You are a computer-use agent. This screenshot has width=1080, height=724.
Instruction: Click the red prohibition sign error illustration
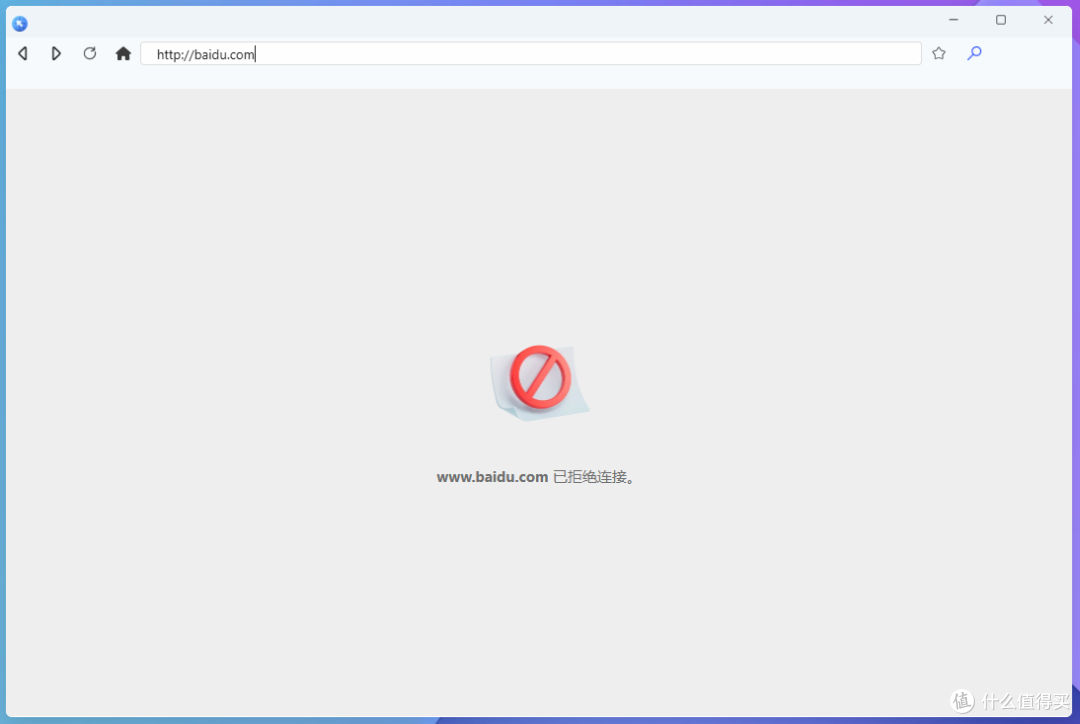click(x=539, y=378)
